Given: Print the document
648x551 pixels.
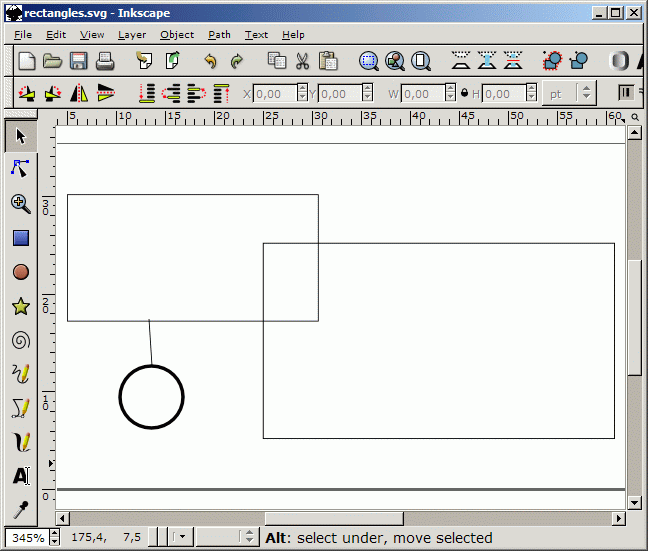Looking at the screenshot, I should (x=105, y=61).
